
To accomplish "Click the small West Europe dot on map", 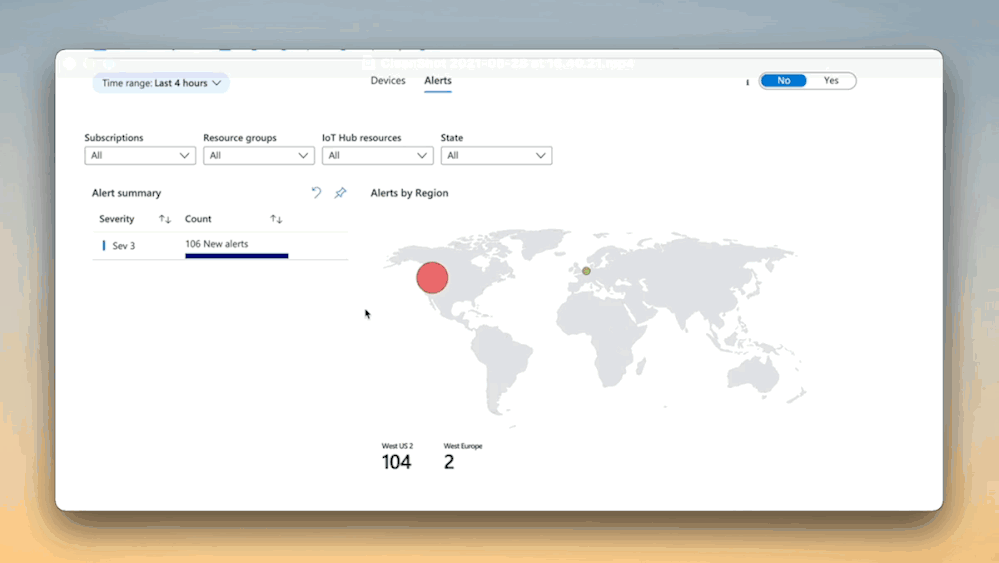I will 586,271.
